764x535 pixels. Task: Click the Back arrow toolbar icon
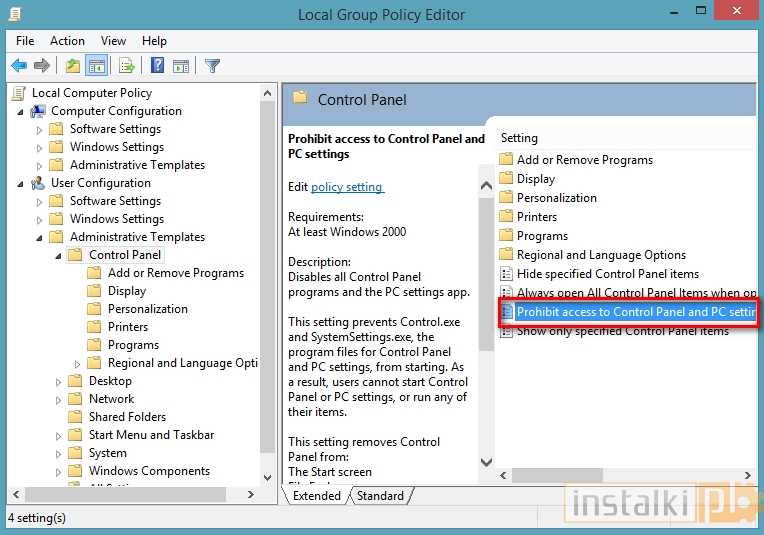tap(19, 65)
